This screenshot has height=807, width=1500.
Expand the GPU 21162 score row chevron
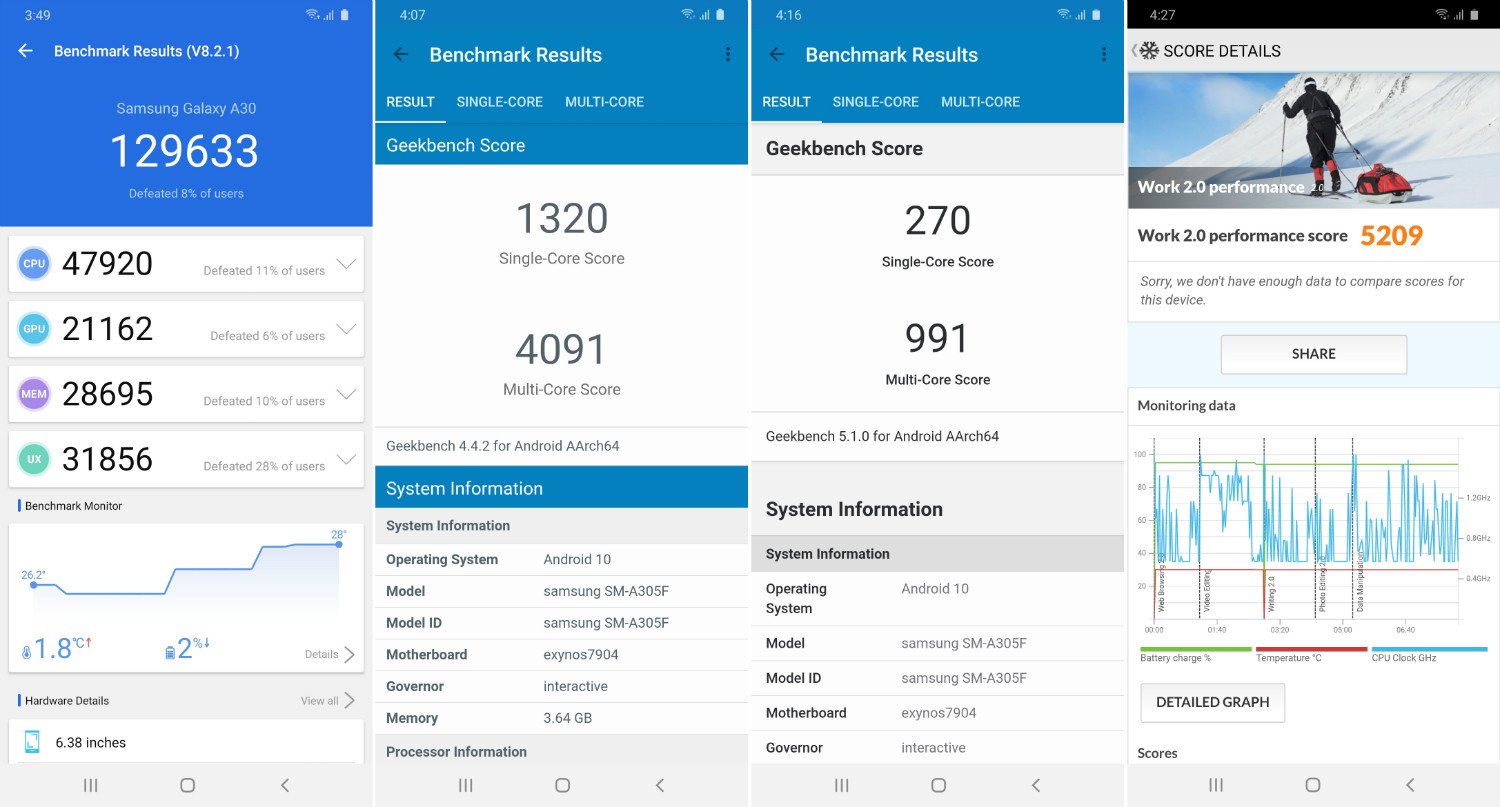[346, 329]
